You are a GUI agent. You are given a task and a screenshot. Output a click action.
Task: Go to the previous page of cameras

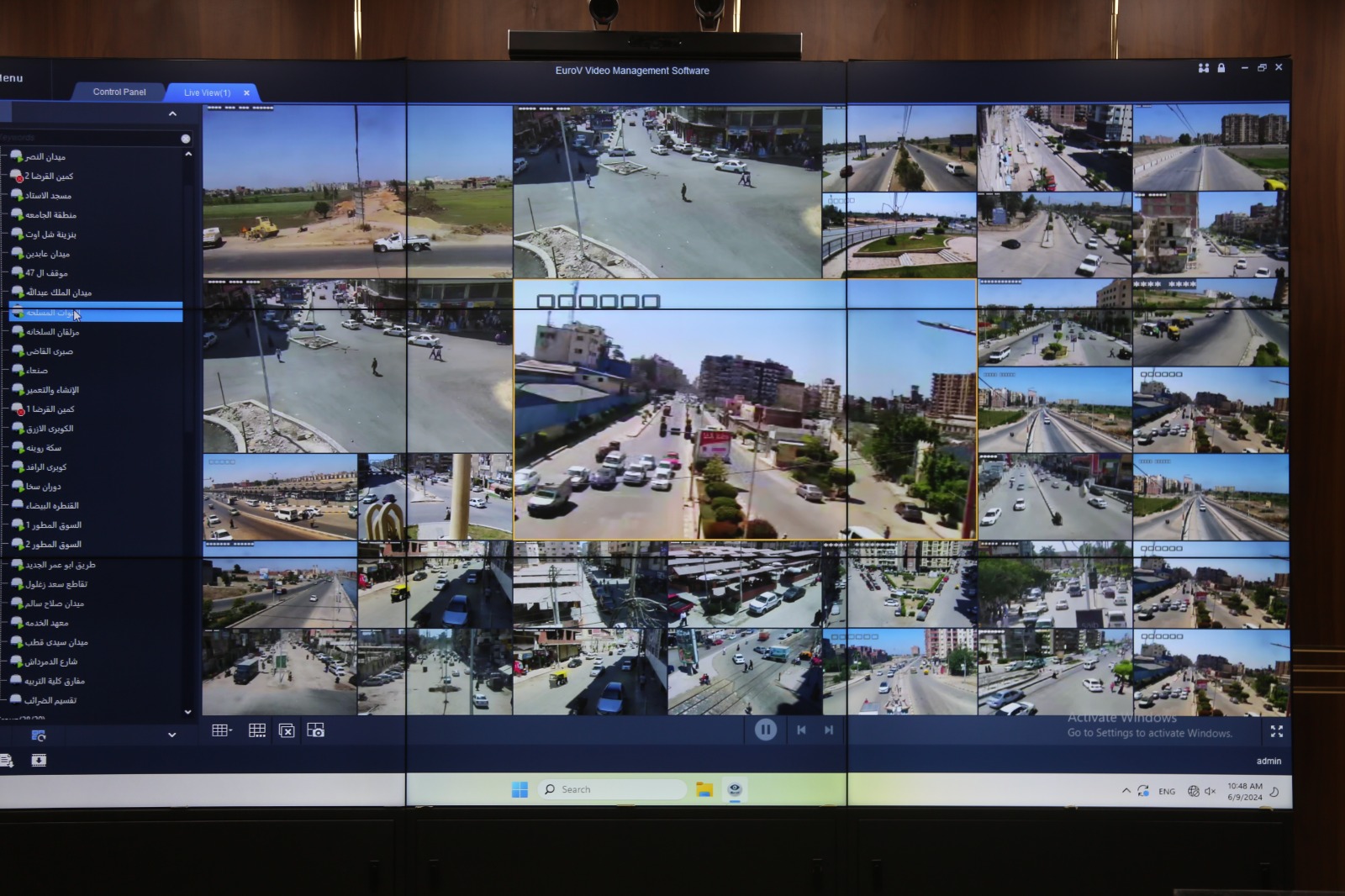pyautogui.click(x=801, y=730)
